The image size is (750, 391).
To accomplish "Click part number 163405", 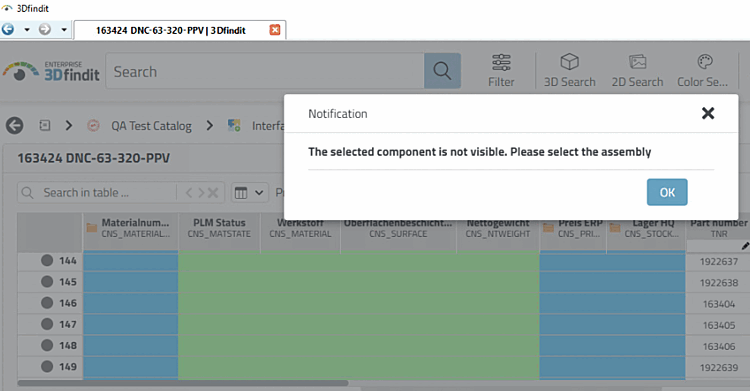I will tap(718, 325).
